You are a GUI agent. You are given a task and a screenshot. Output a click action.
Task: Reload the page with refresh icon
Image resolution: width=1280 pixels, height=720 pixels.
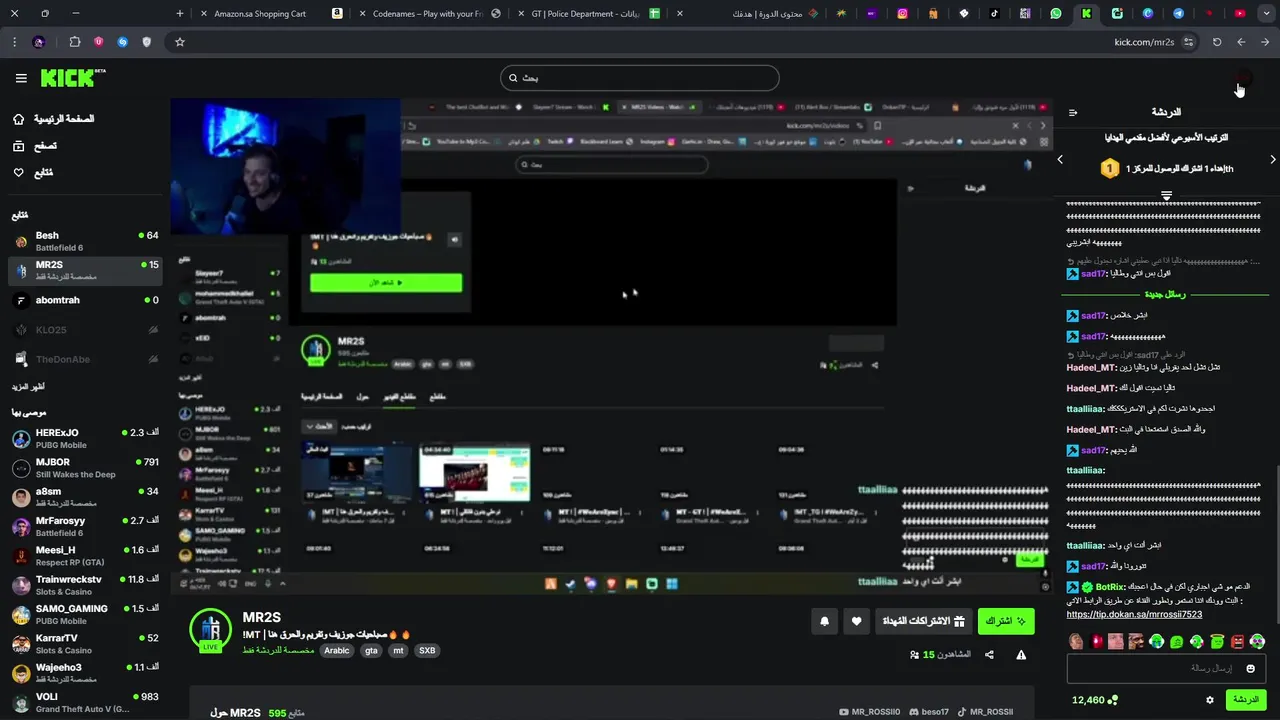click(x=1217, y=42)
